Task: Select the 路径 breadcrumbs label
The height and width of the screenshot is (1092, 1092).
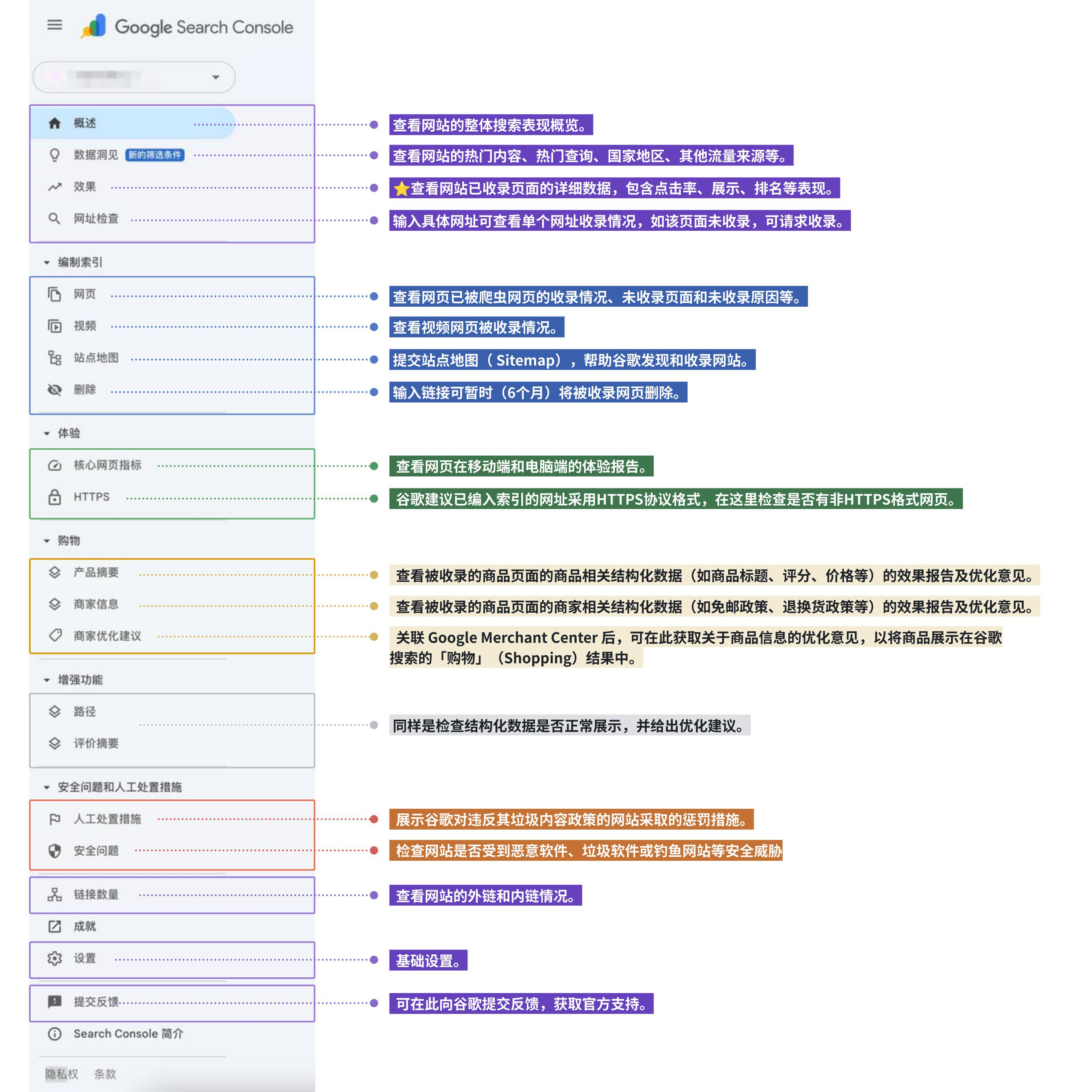Action: [x=85, y=712]
